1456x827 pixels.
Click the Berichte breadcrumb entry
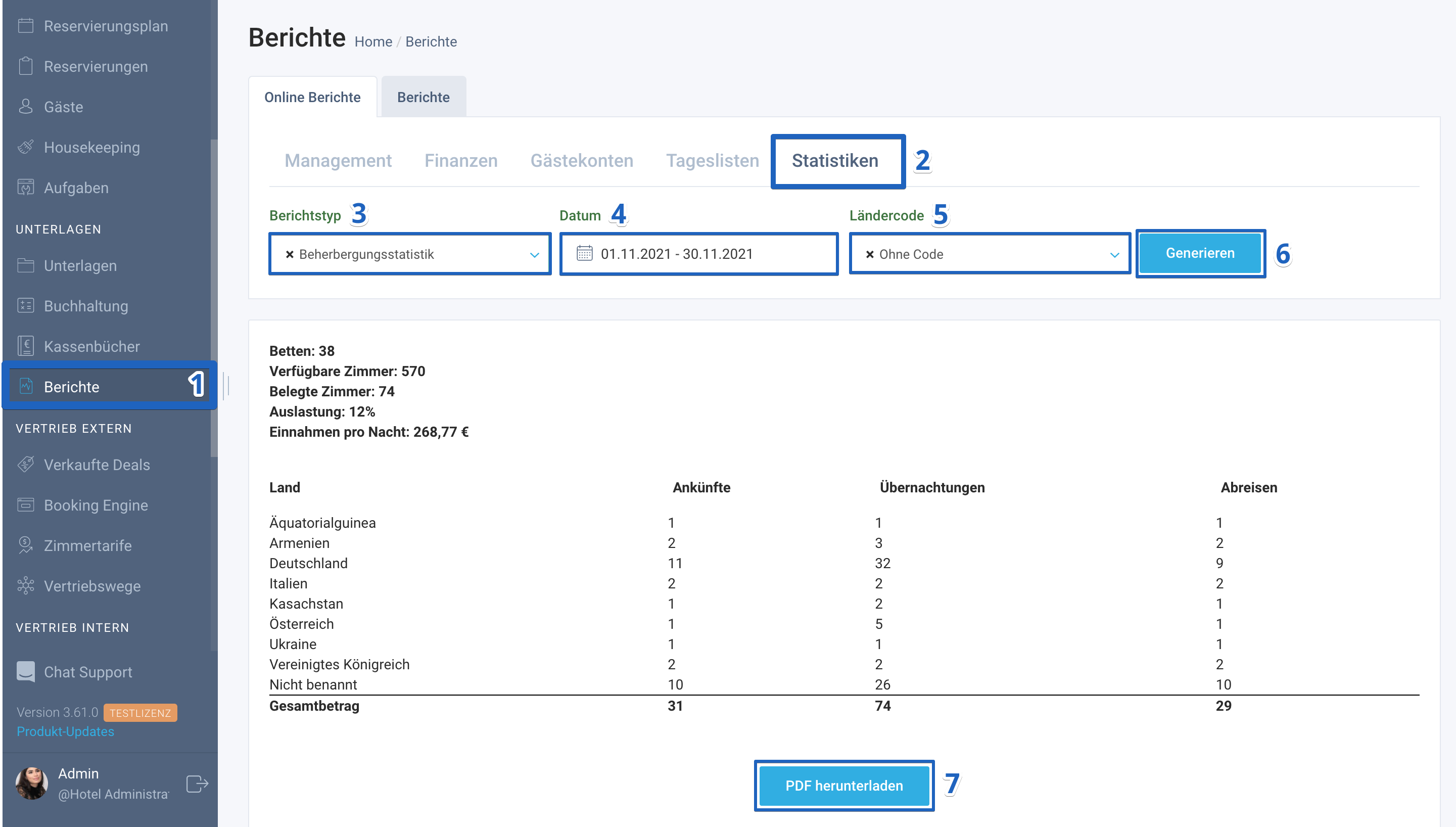(431, 41)
